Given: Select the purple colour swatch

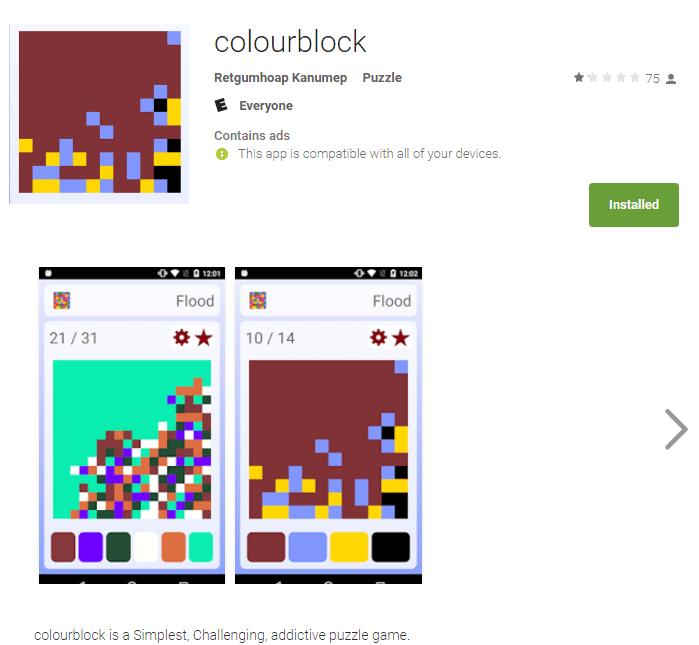Looking at the screenshot, I should (x=90, y=547).
